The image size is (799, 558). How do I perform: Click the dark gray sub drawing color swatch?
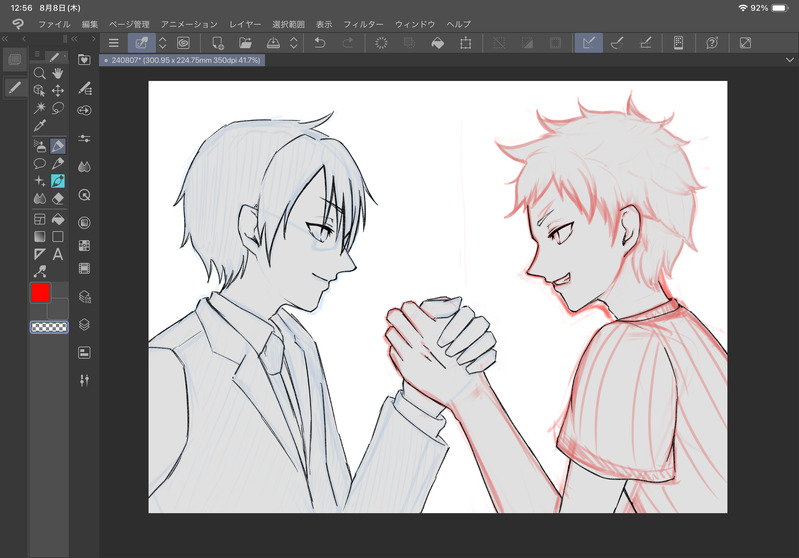click(58, 308)
